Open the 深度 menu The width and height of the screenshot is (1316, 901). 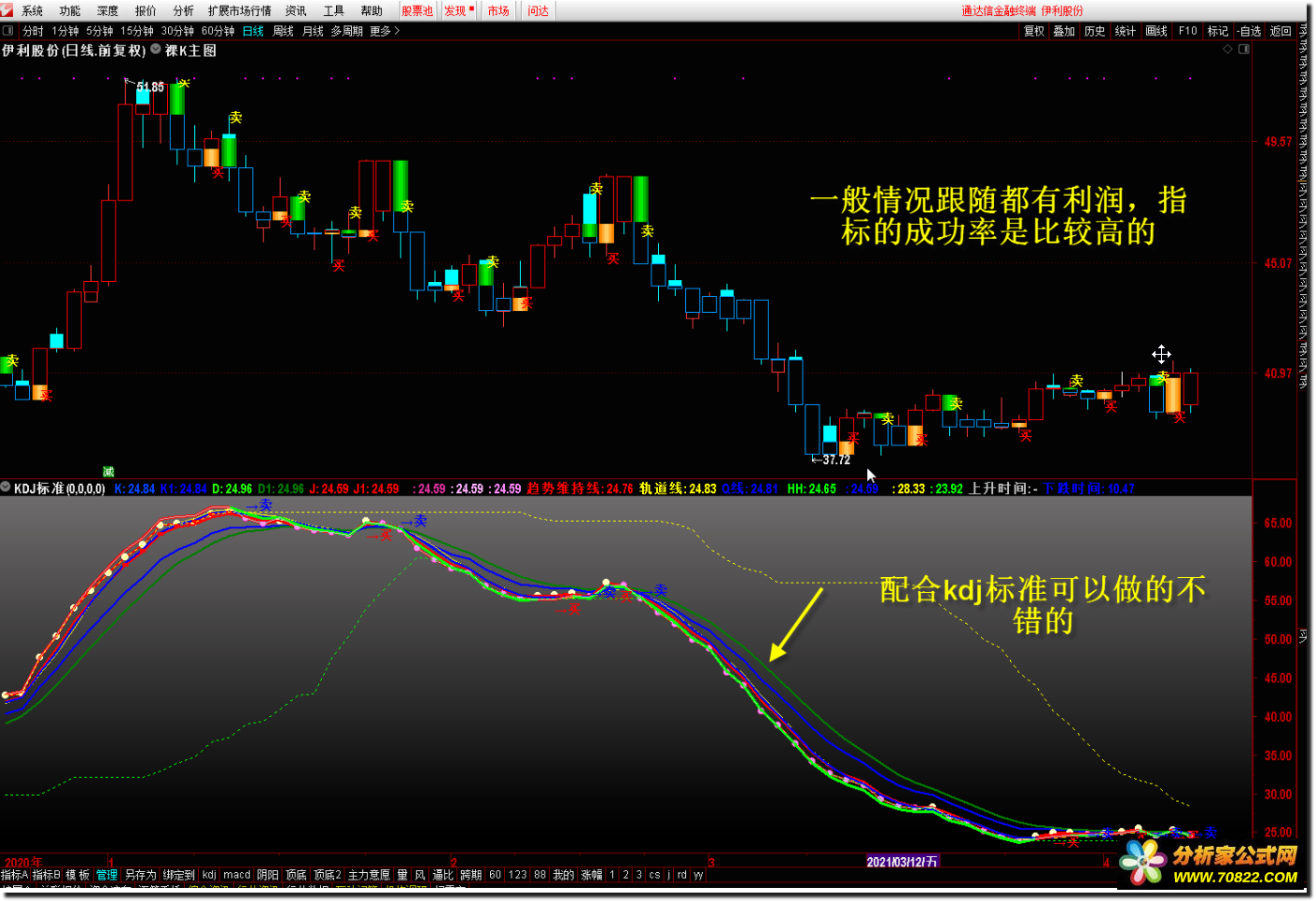pyautogui.click(x=107, y=11)
